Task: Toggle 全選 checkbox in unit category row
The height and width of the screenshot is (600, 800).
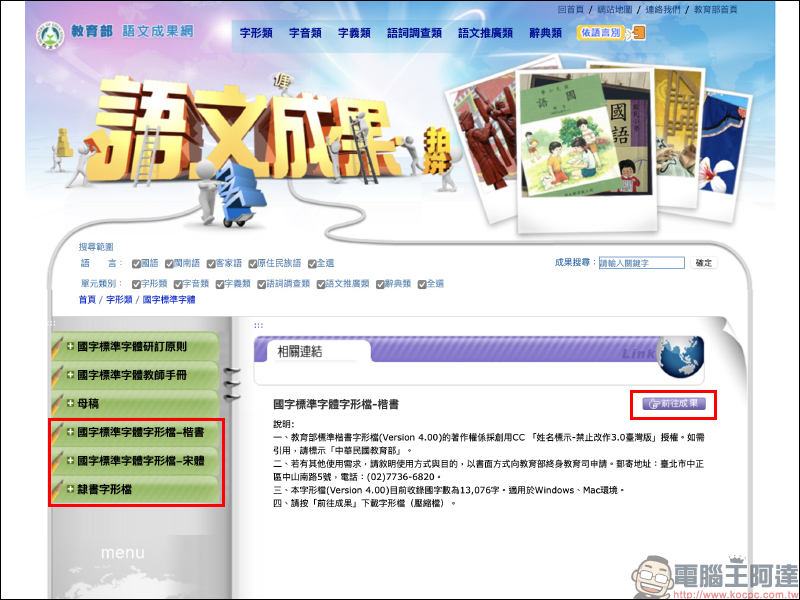Action: coord(422,284)
